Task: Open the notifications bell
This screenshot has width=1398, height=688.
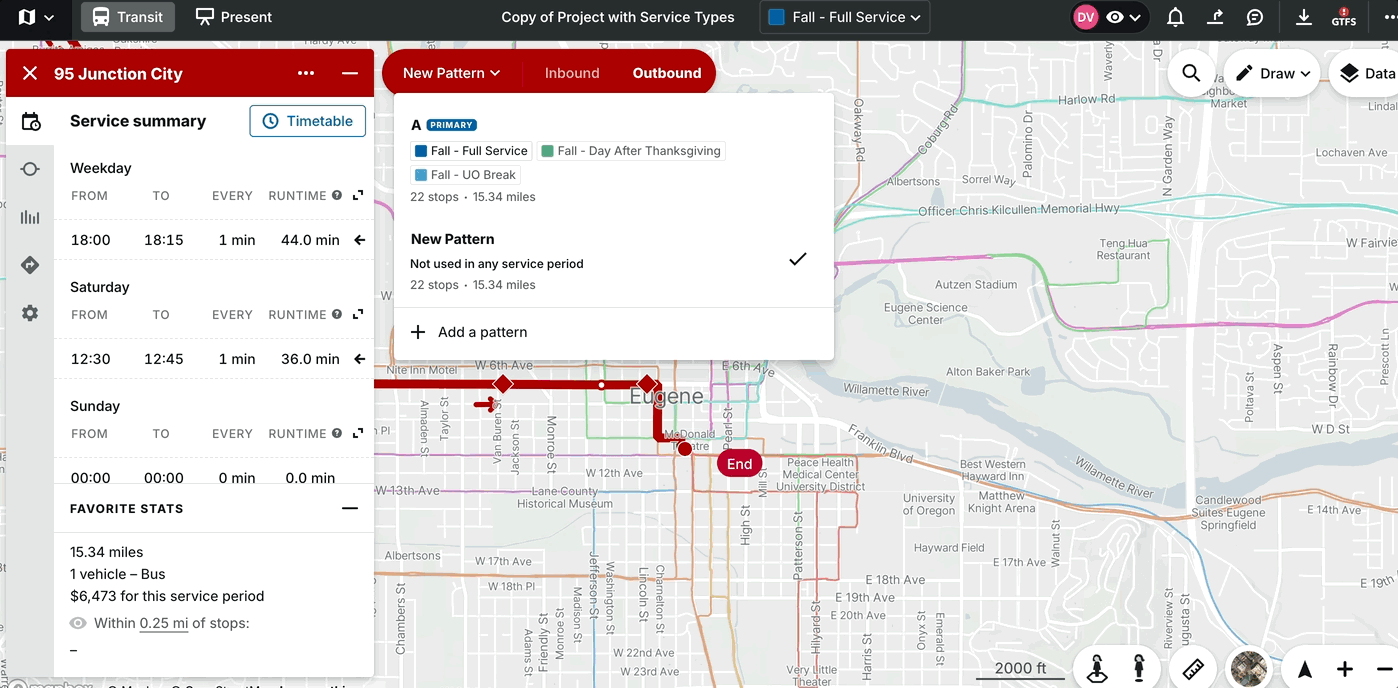Action: [x=1176, y=17]
